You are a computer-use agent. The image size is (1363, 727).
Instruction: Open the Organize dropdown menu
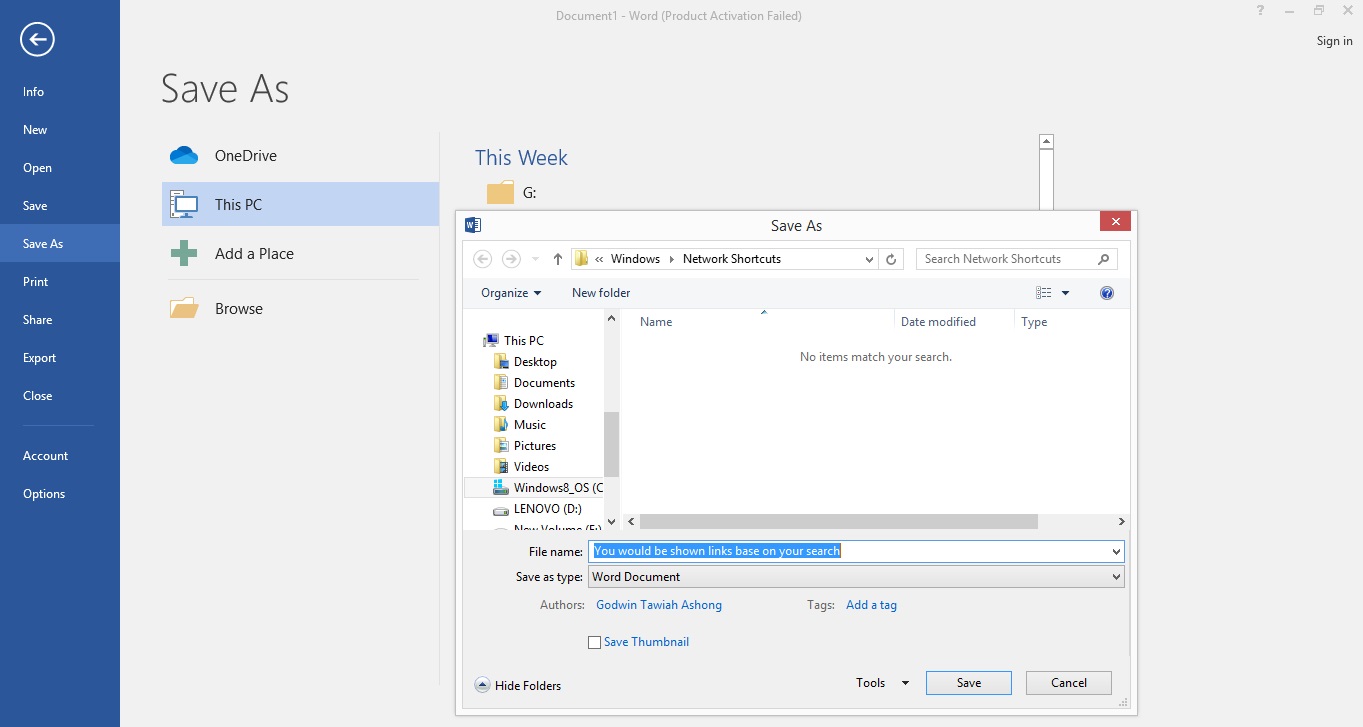pyautogui.click(x=511, y=293)
